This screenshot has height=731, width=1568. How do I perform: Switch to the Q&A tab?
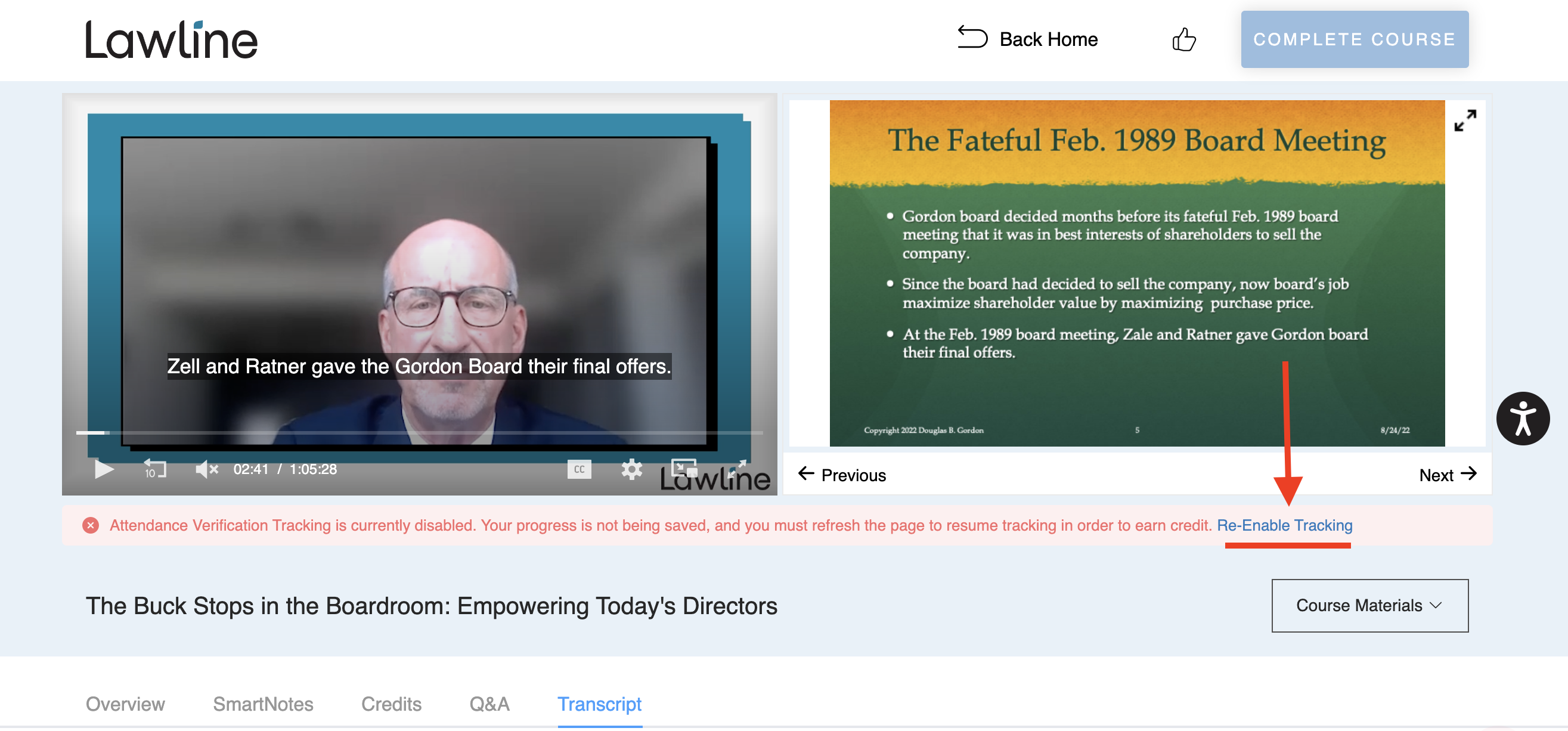point(489,704)
